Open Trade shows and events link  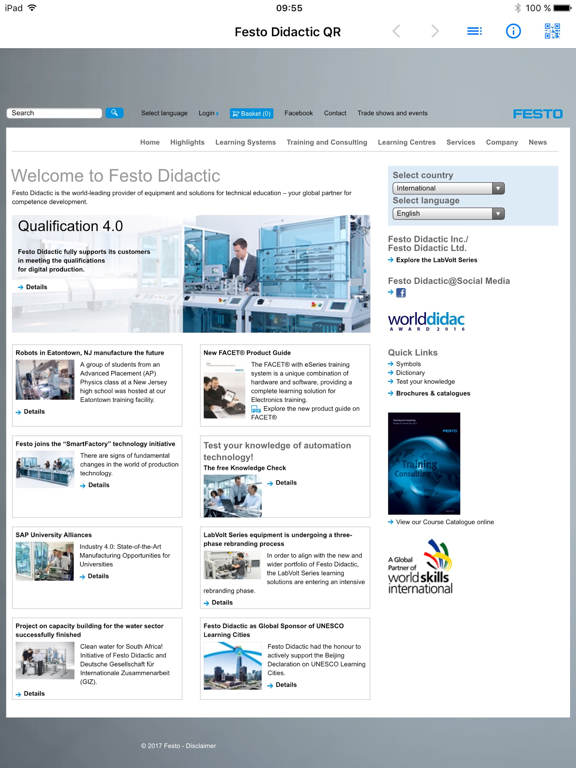(392, 113)
